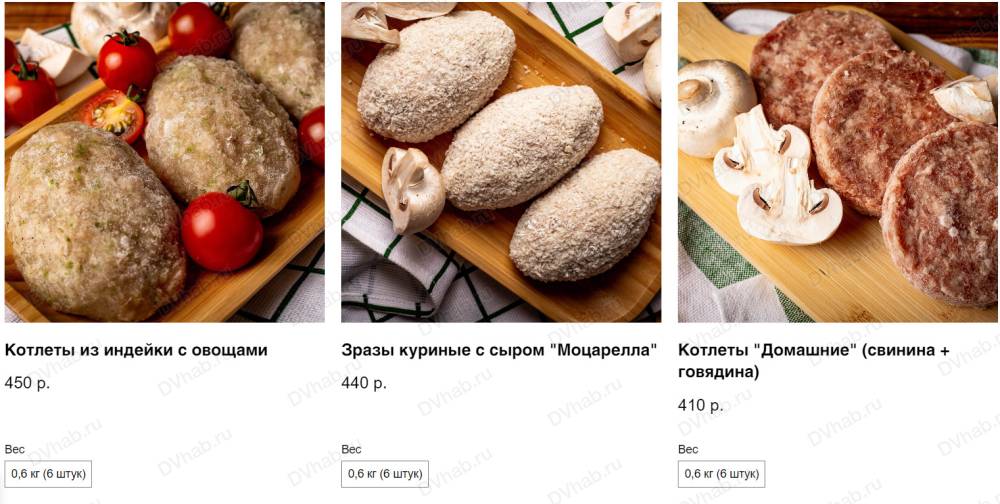Click the 440 р. price
1000x504 pixels.
pos(364,383)
